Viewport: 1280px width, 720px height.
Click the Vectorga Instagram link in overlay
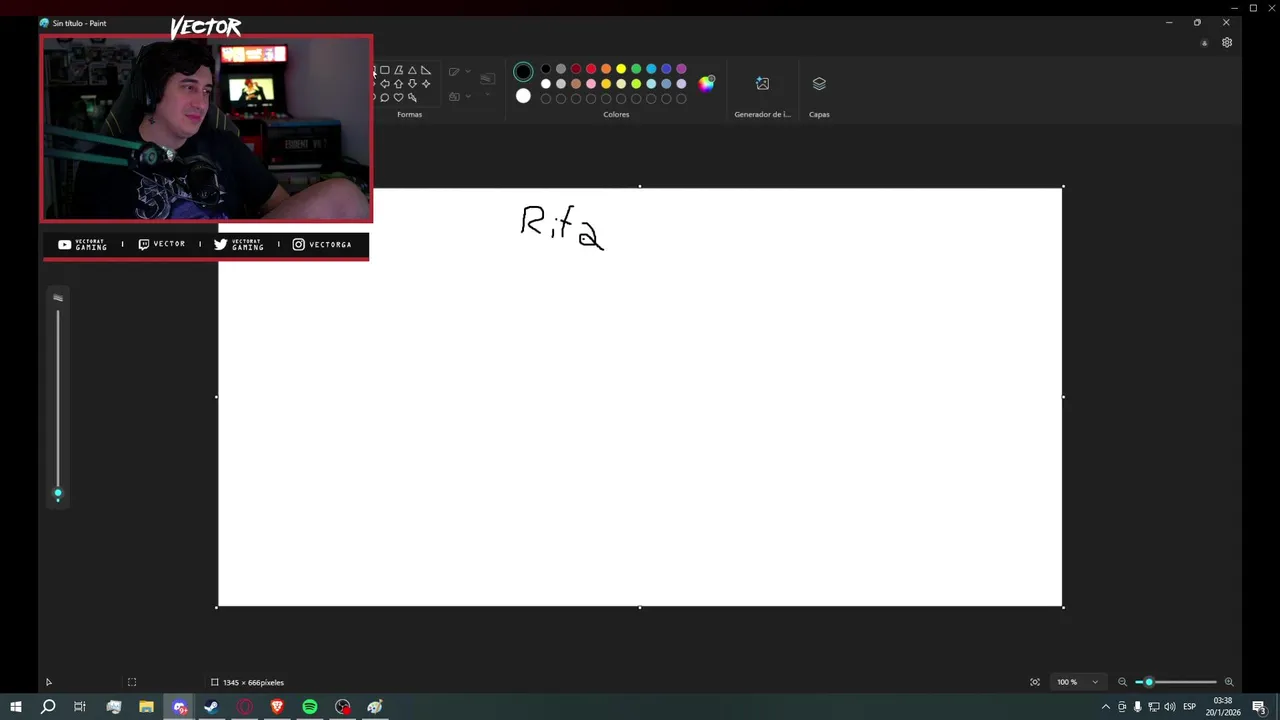point(322,244)
